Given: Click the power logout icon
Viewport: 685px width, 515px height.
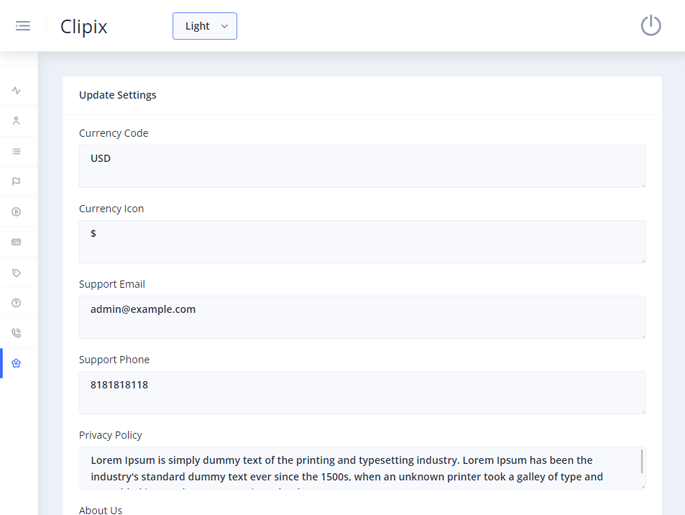Looking at the screenshot, I should coord(651,26).
